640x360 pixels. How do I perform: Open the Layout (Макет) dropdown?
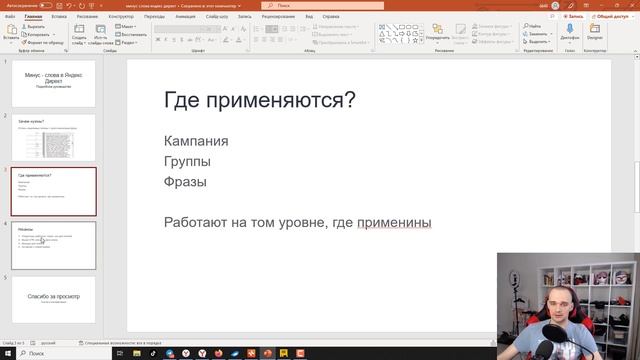[126, 27]
